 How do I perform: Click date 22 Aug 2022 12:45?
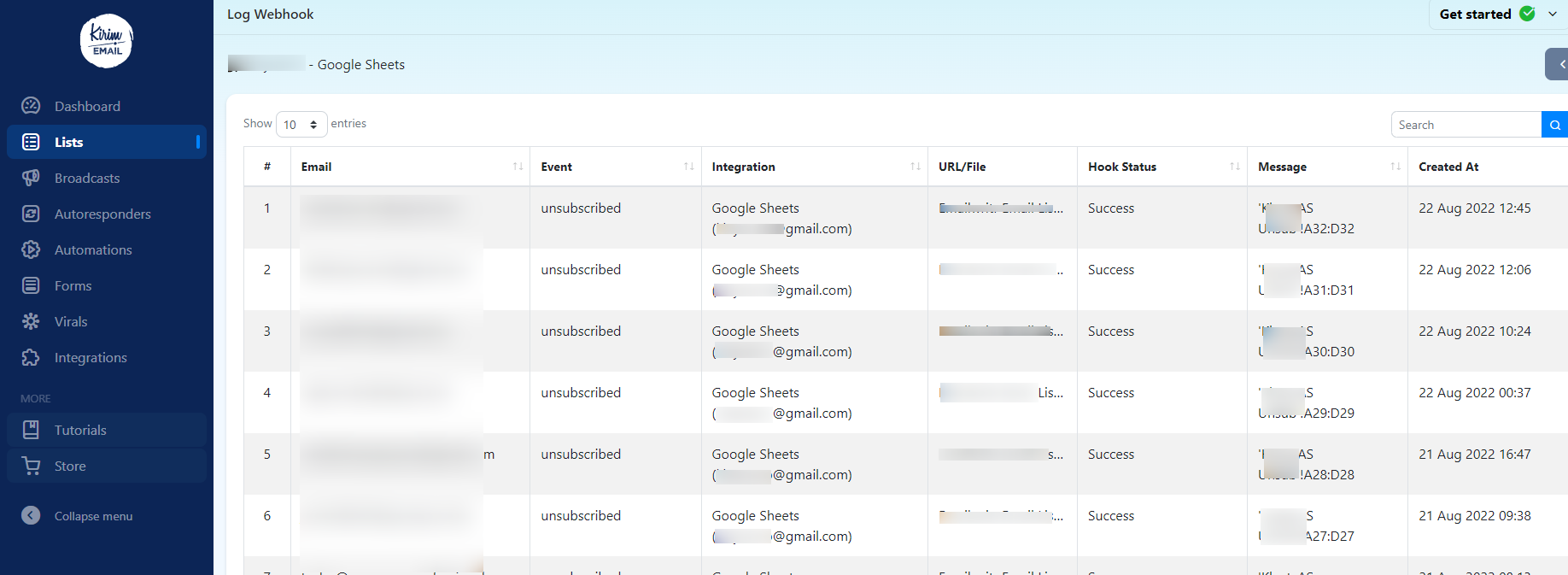tap(1475, 208)
